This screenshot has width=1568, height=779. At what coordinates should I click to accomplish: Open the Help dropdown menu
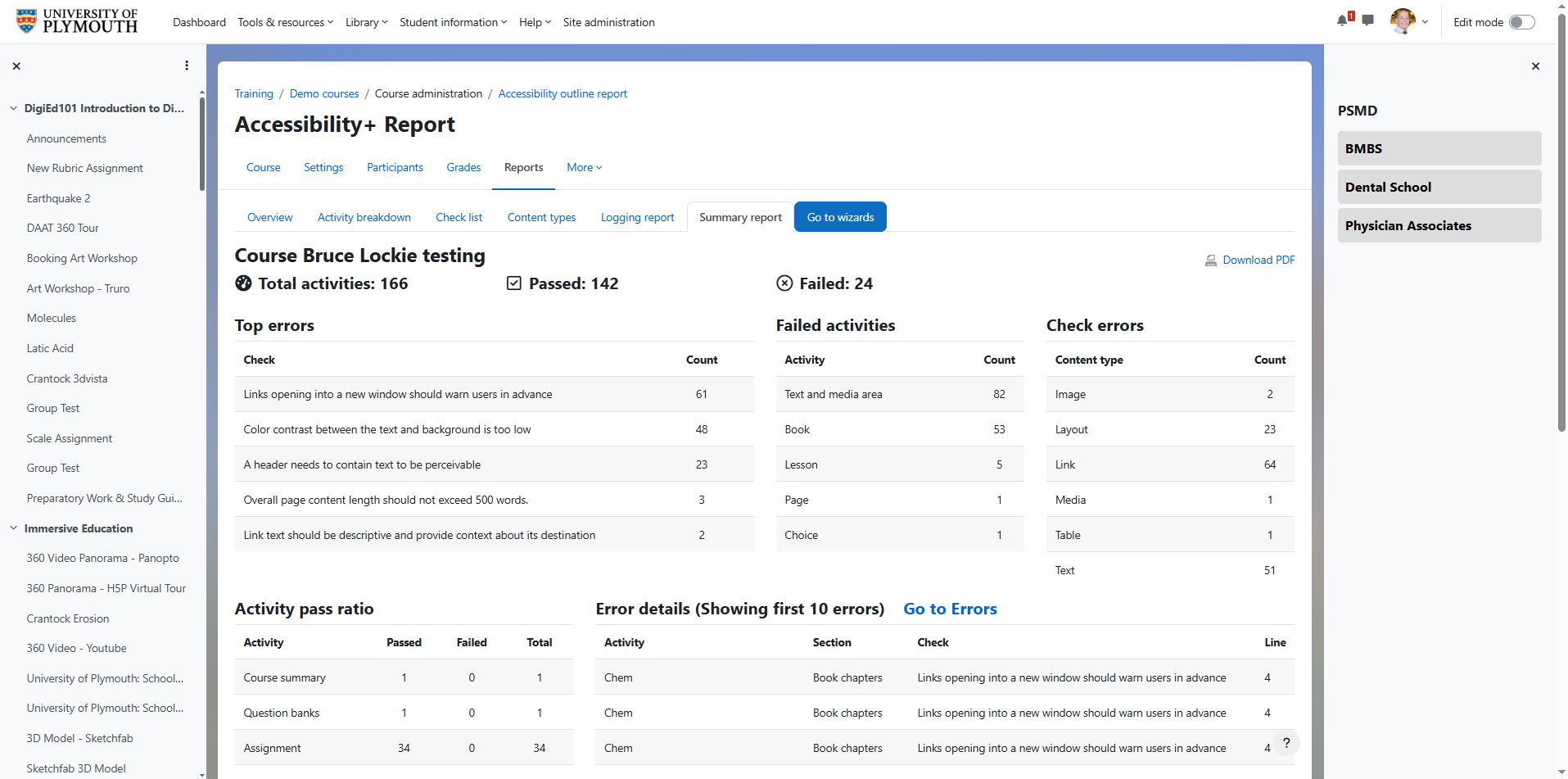[x=535, y=22]
